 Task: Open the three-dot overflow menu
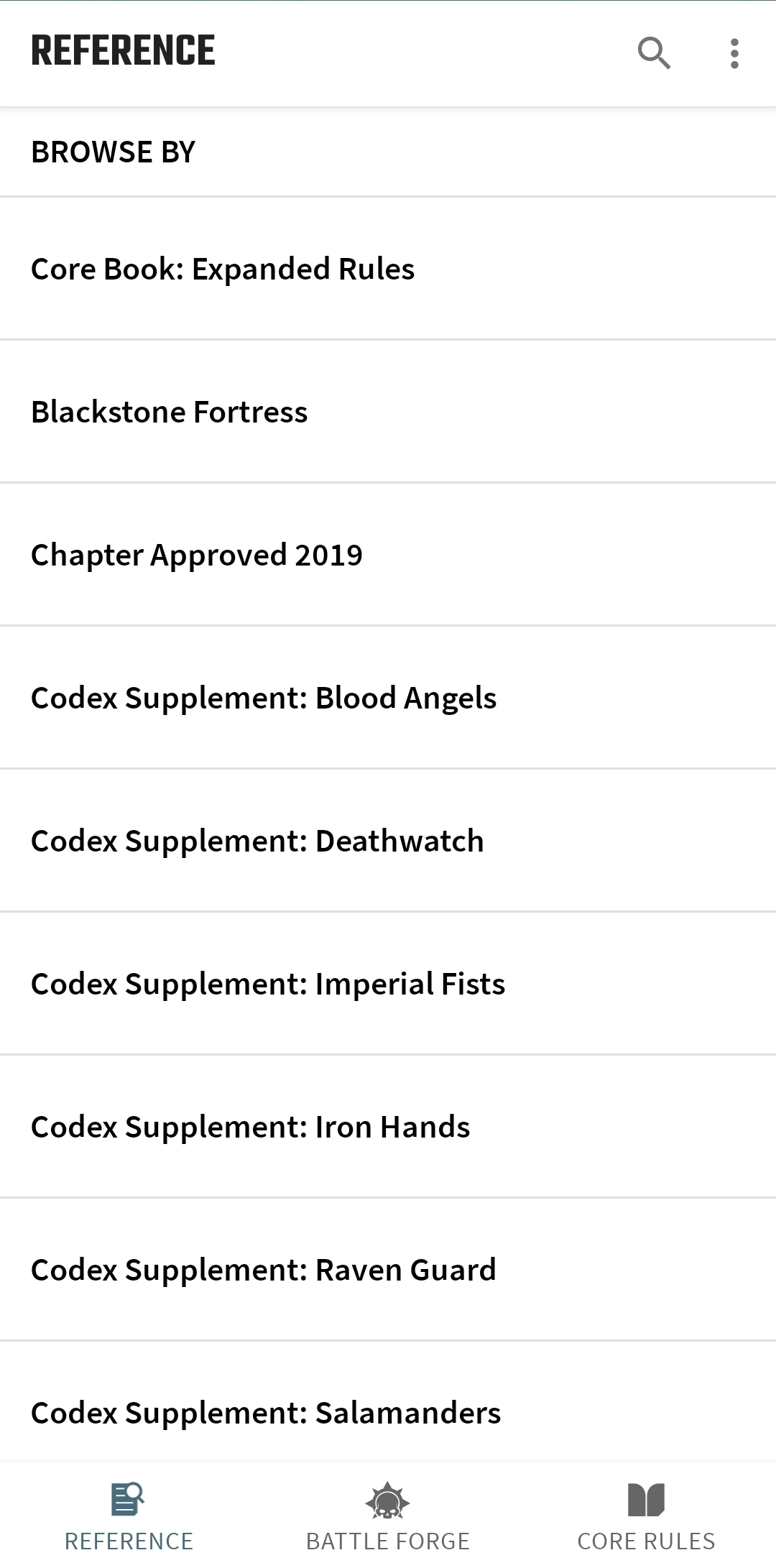(734, 54)
